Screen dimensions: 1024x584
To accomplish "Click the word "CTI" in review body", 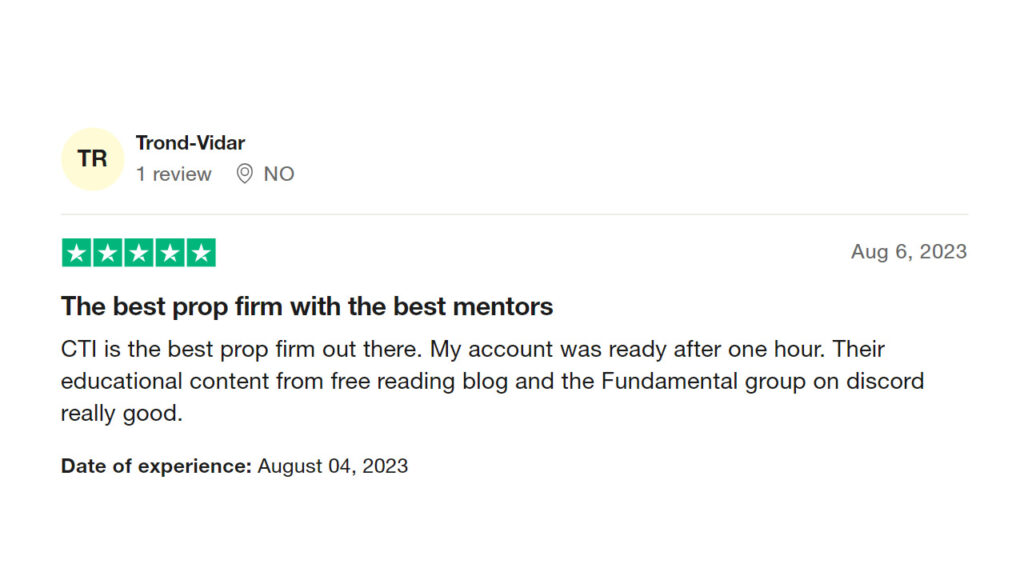I will 79,350.
